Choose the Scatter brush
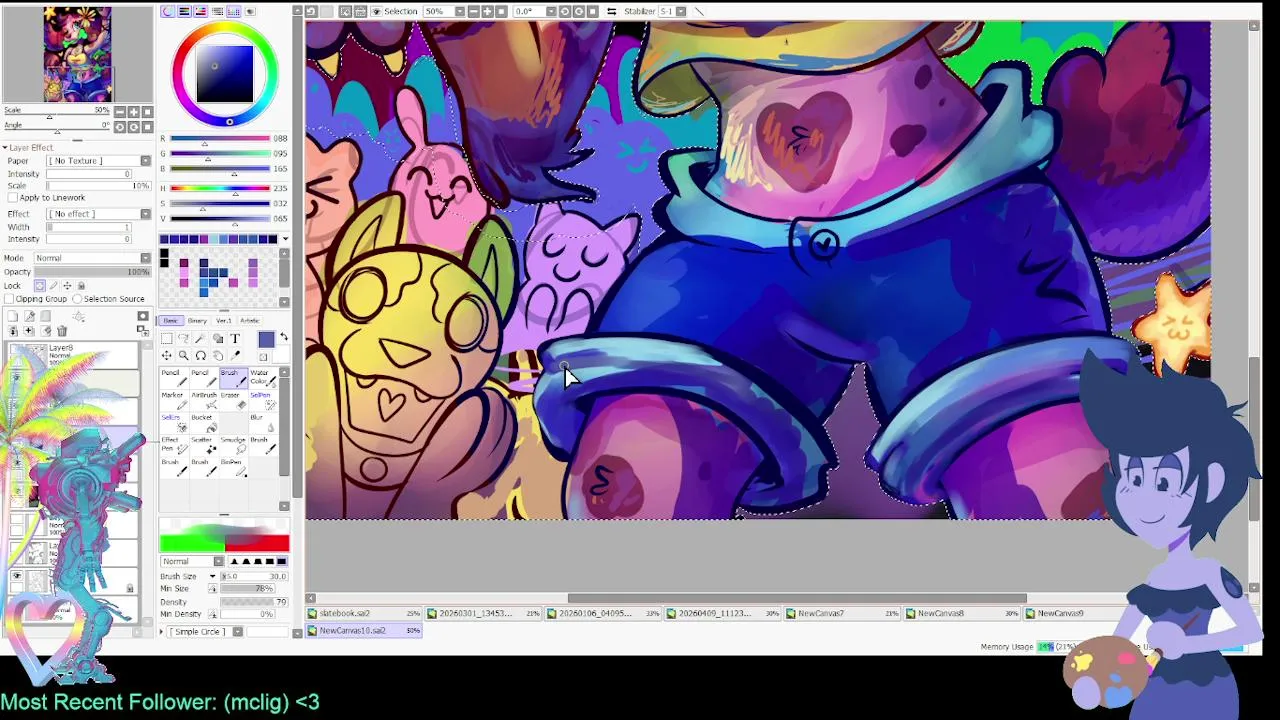 point(204,446)
